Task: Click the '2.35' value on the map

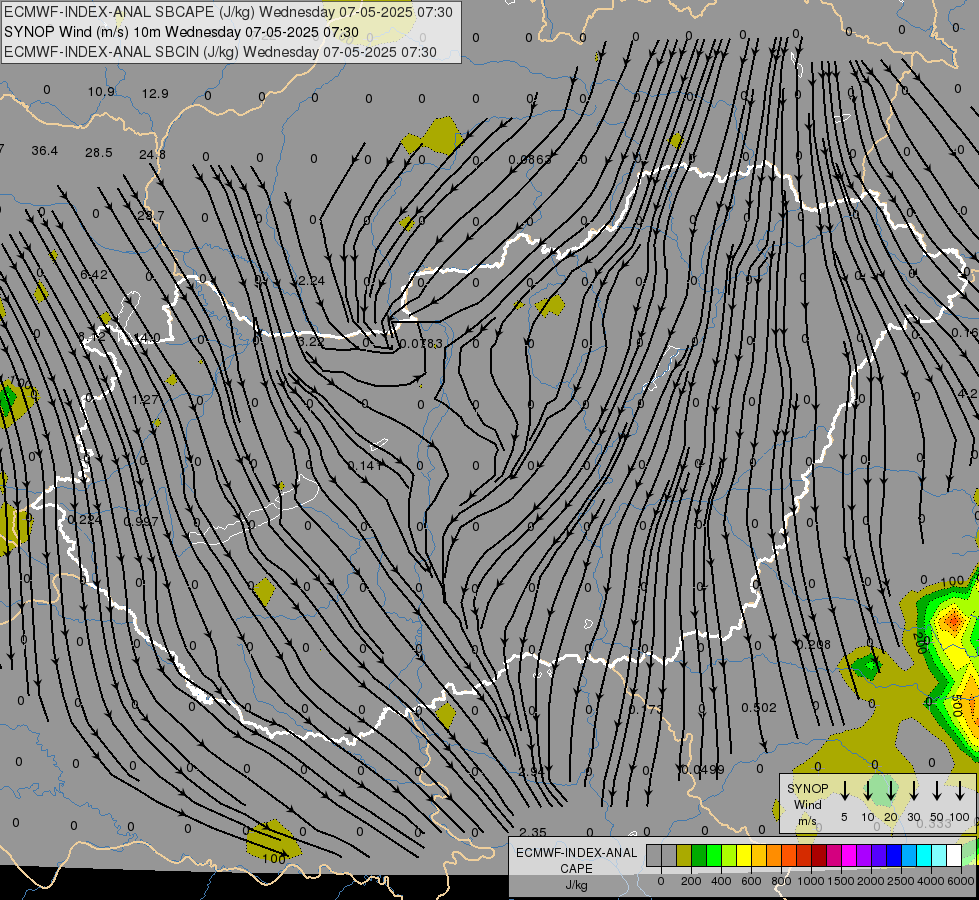Action: pyautogui.click(x=533, y=833)
